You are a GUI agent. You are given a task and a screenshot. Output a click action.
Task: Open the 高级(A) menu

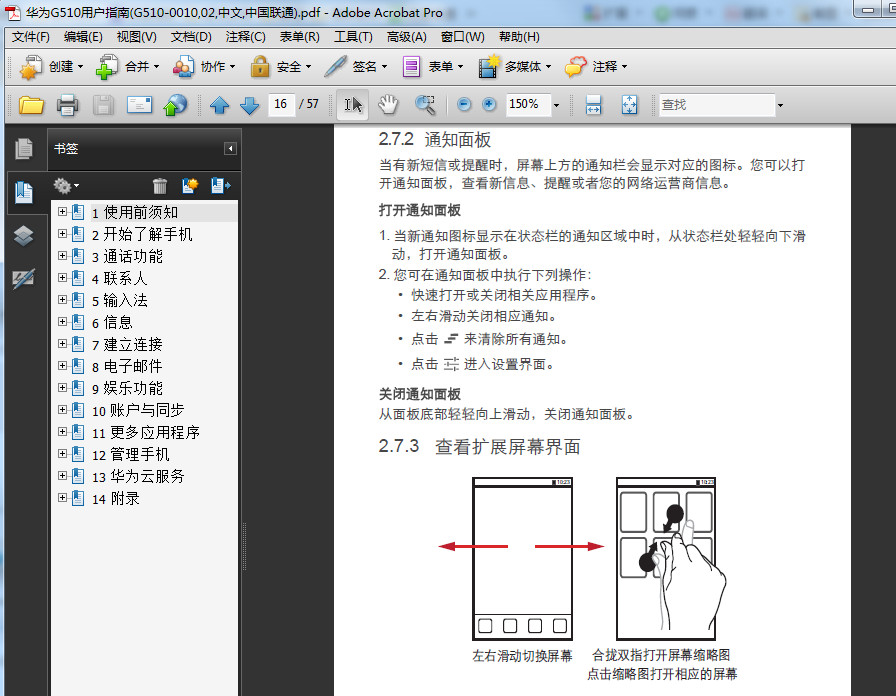click(406, 37)
